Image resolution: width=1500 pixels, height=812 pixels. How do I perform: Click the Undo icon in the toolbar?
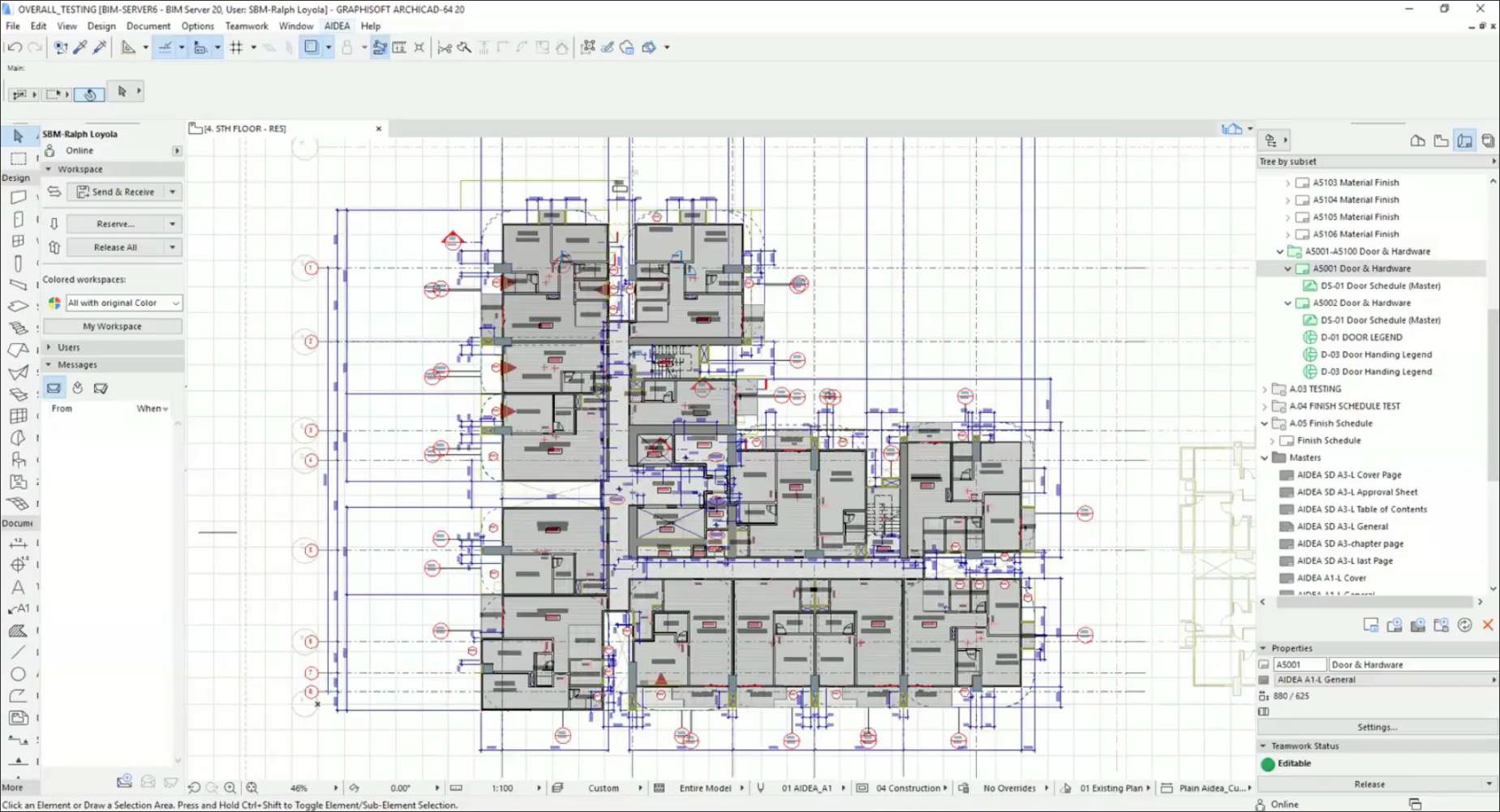click(15, 47)
